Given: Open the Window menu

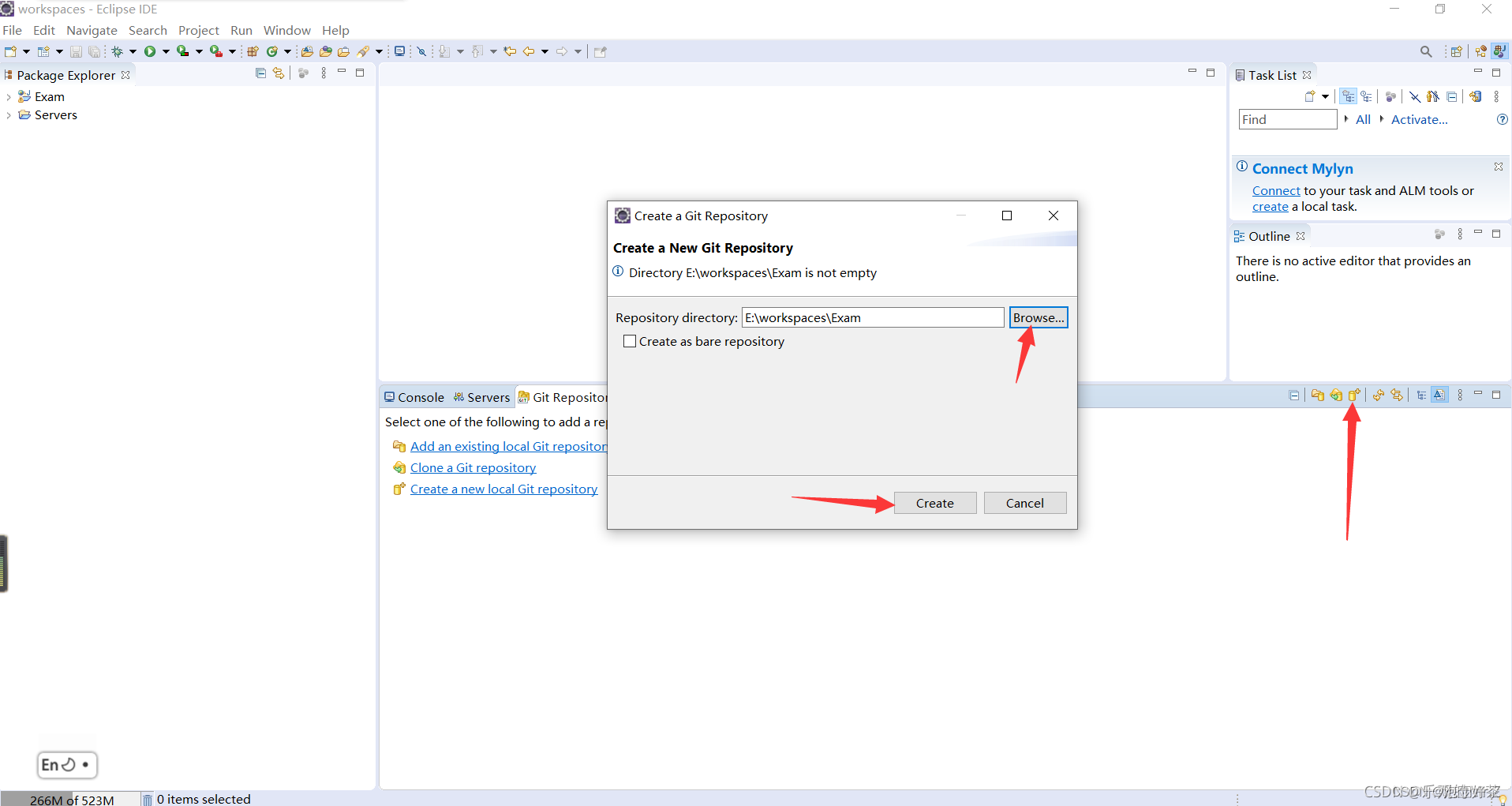Looking at the screenshot, I should point(286,30).
